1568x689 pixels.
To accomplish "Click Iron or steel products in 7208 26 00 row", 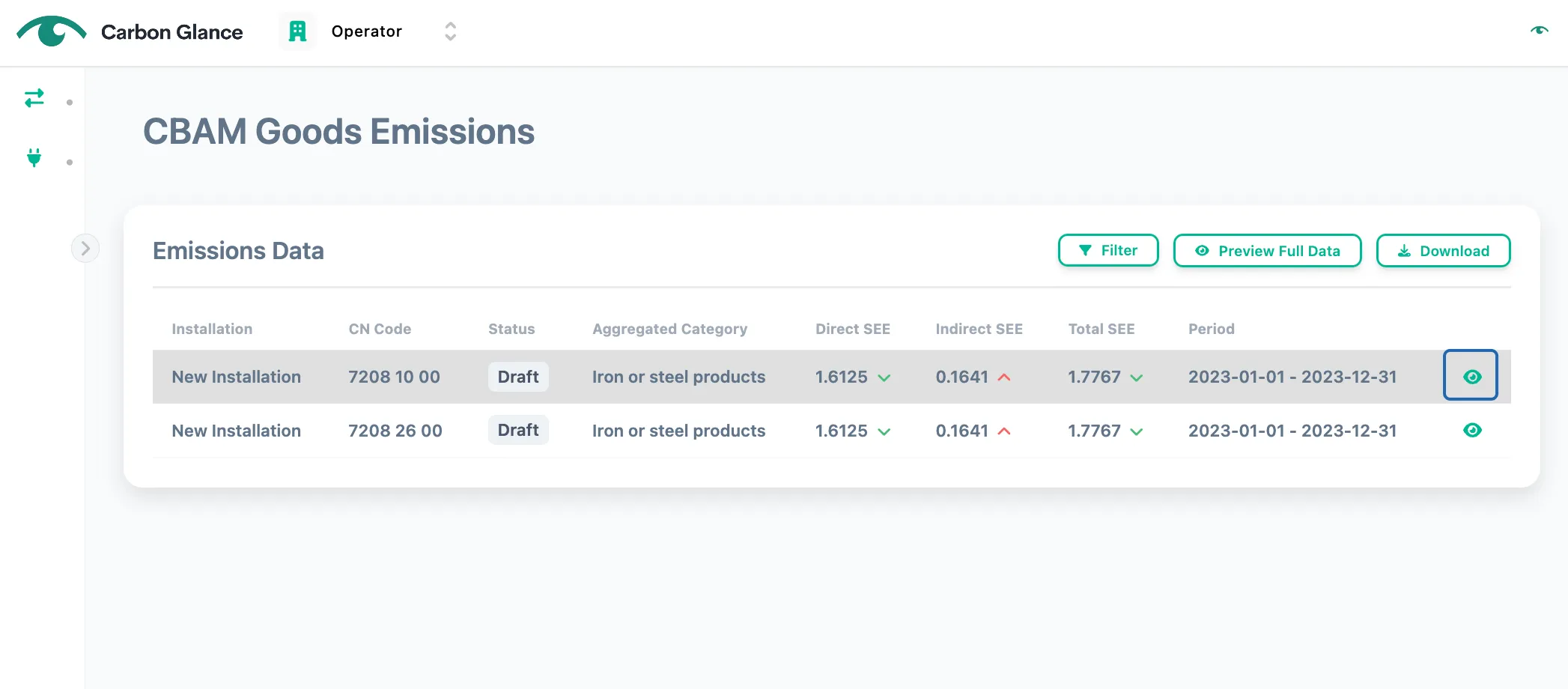I will pos(678,431).
